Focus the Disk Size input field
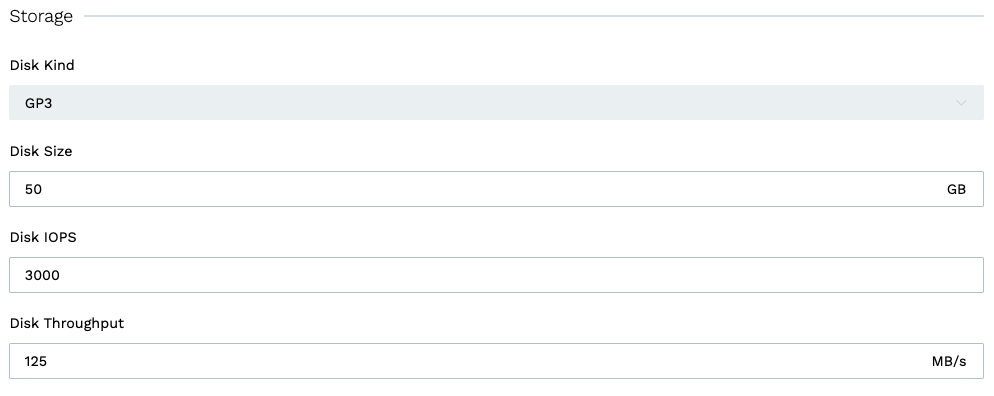 pyautogui.click(x=496, y=189)
